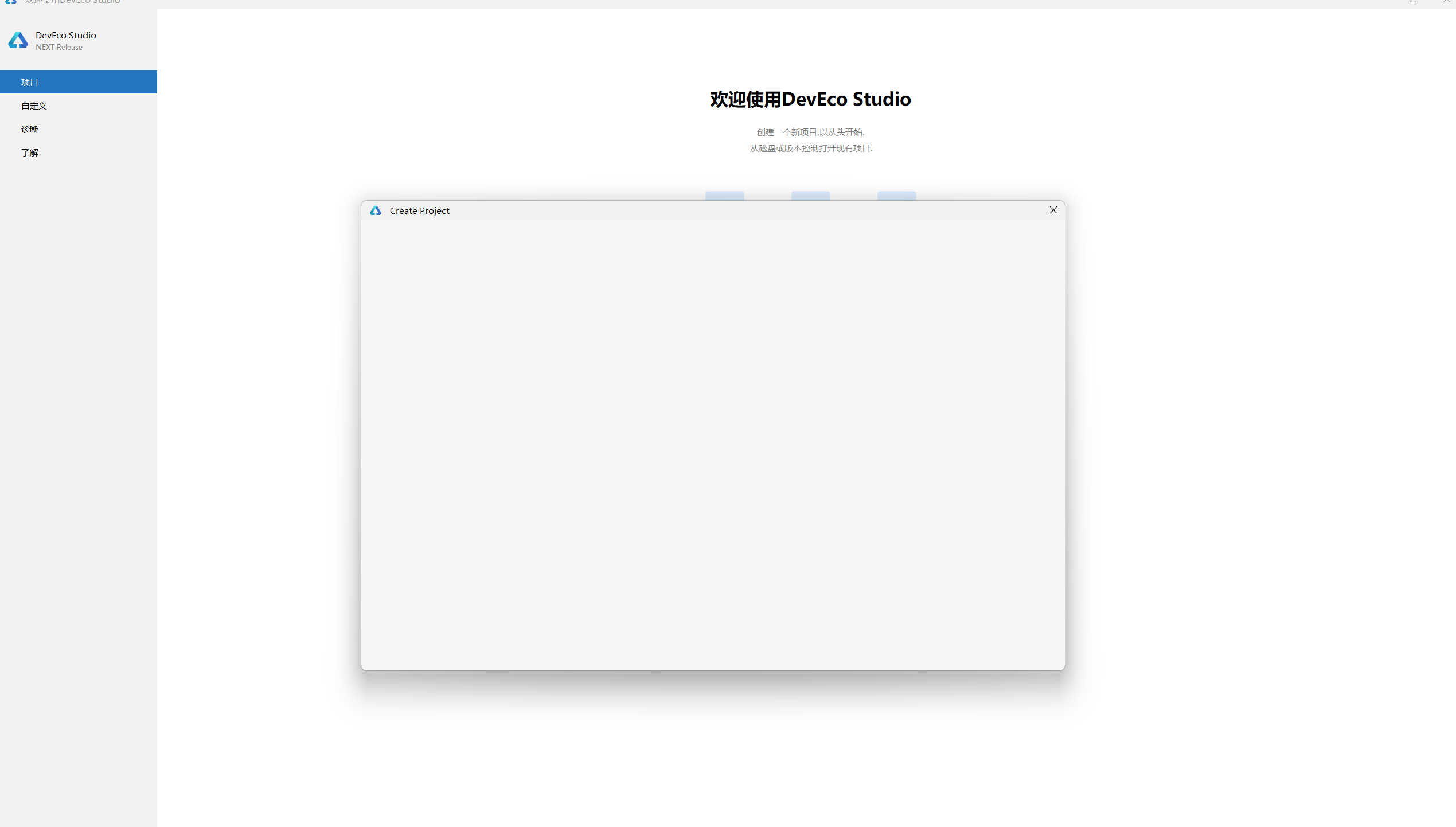Click the DevEco Studio logo in sidebar

18,40
